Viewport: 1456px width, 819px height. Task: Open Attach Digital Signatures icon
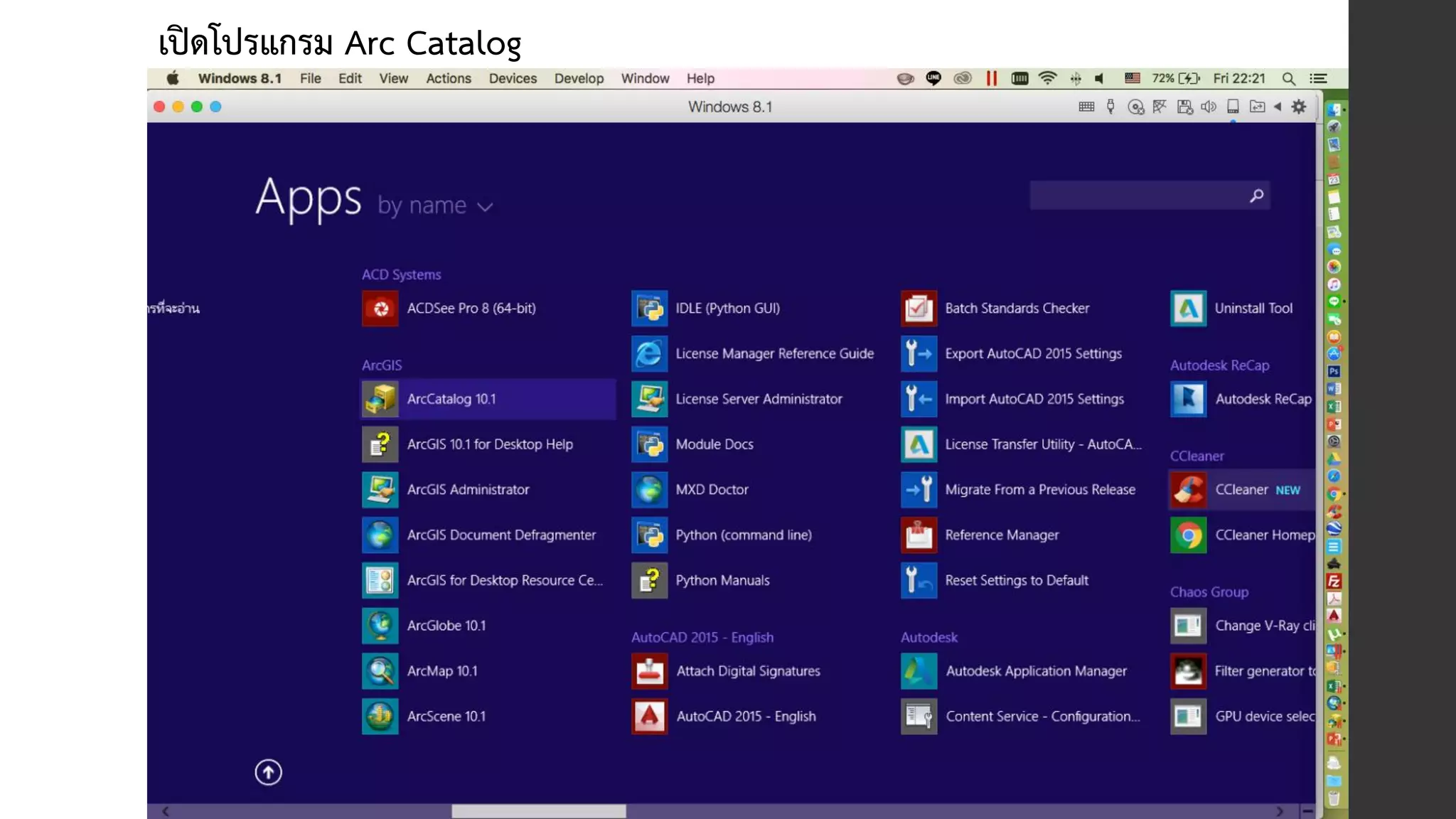pyautogui.click(x=650, y=671)
